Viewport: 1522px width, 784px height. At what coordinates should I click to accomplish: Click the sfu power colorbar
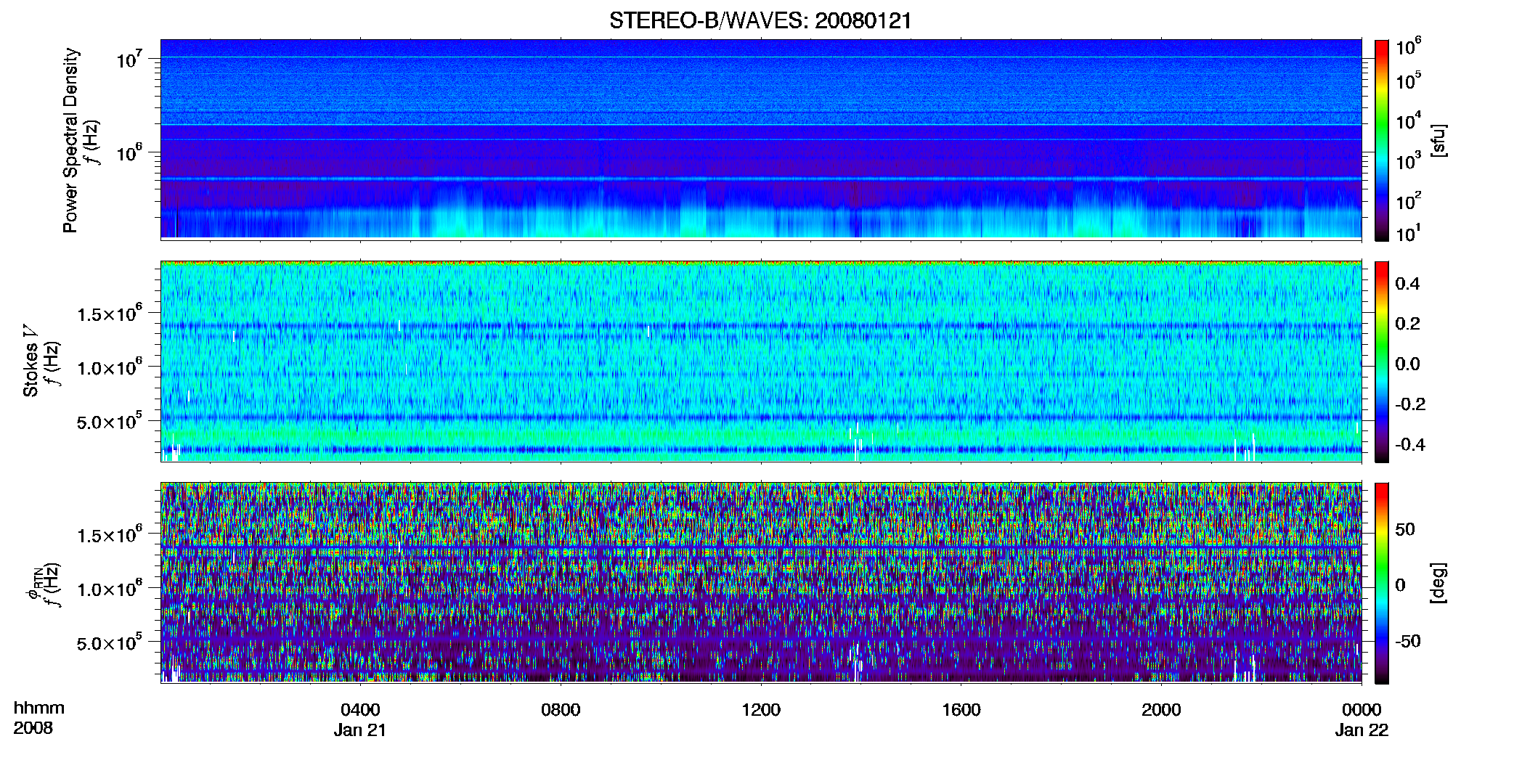tap(1382, 140)
